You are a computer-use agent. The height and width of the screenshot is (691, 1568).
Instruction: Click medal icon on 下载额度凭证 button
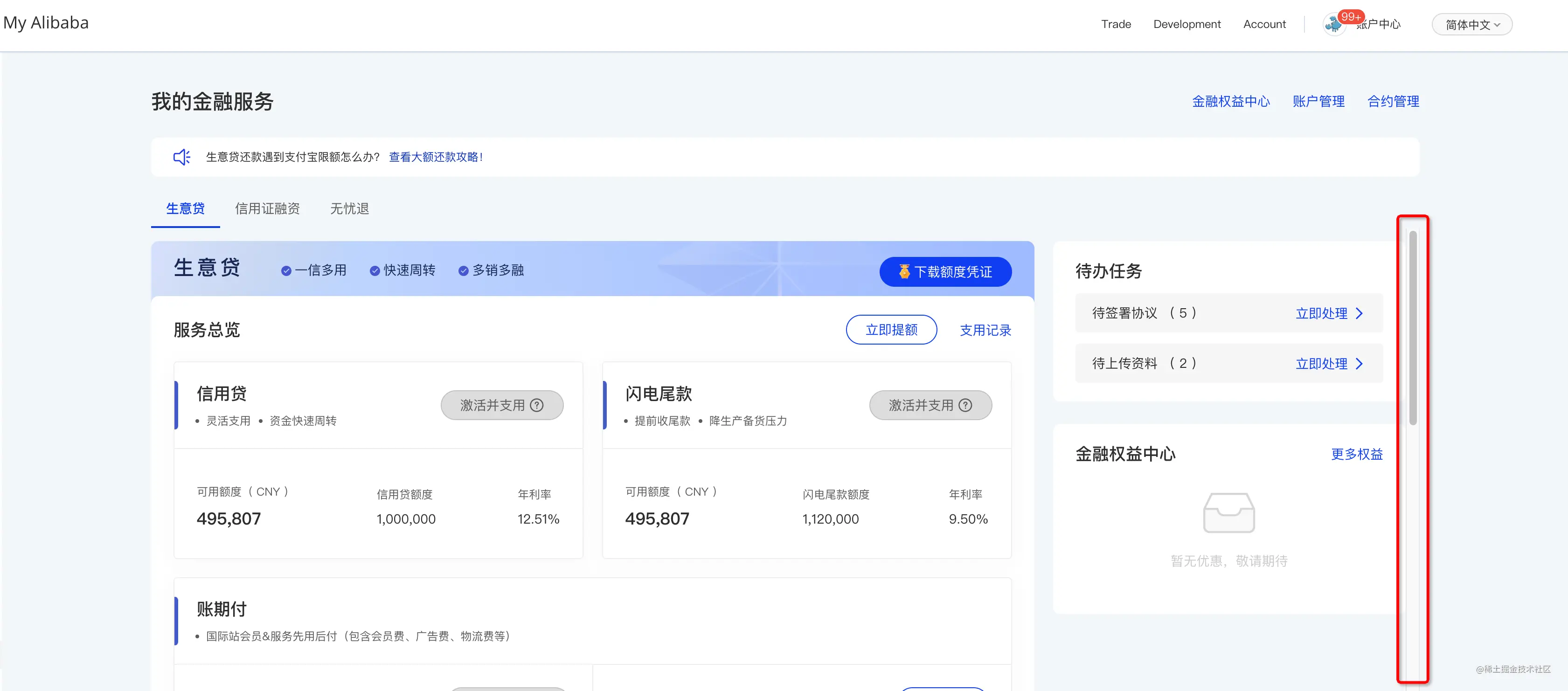click(904, 271)
